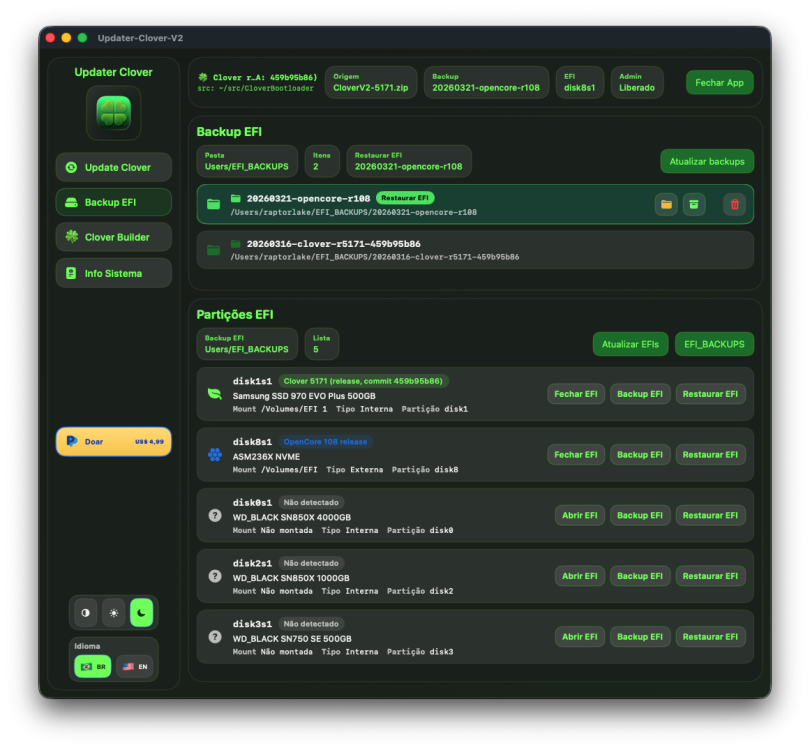Click Backup EFI for disk8s1
810x750 pixels.
(x=640, y=455)
